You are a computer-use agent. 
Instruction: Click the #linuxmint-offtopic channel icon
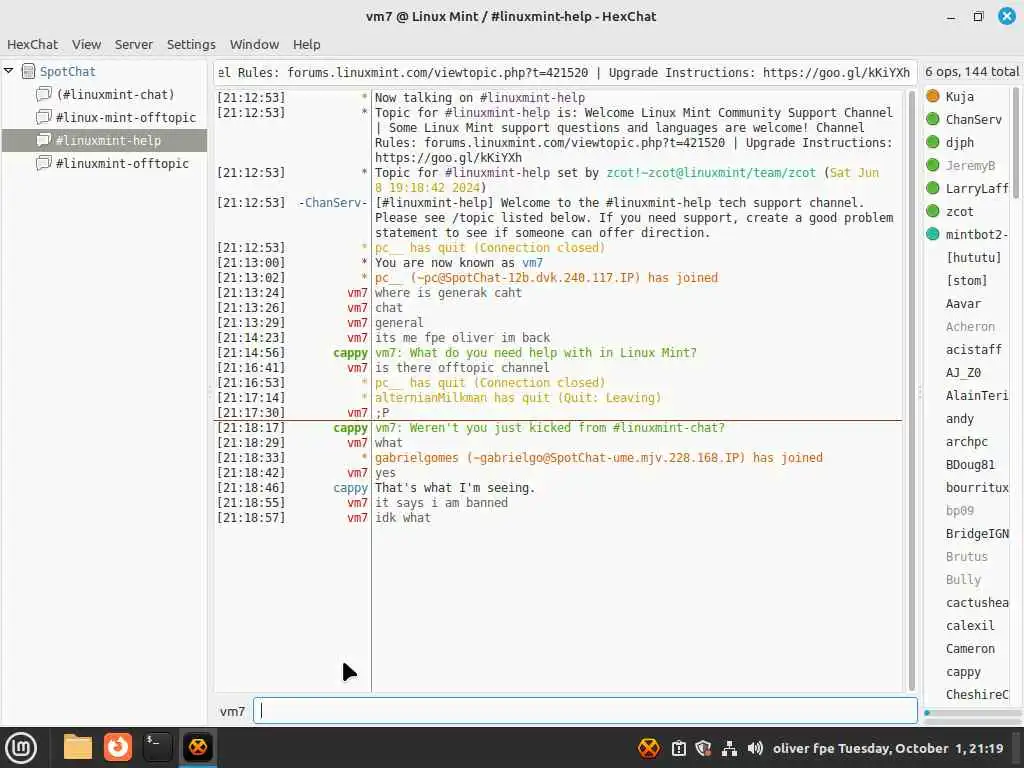point(44,163)
